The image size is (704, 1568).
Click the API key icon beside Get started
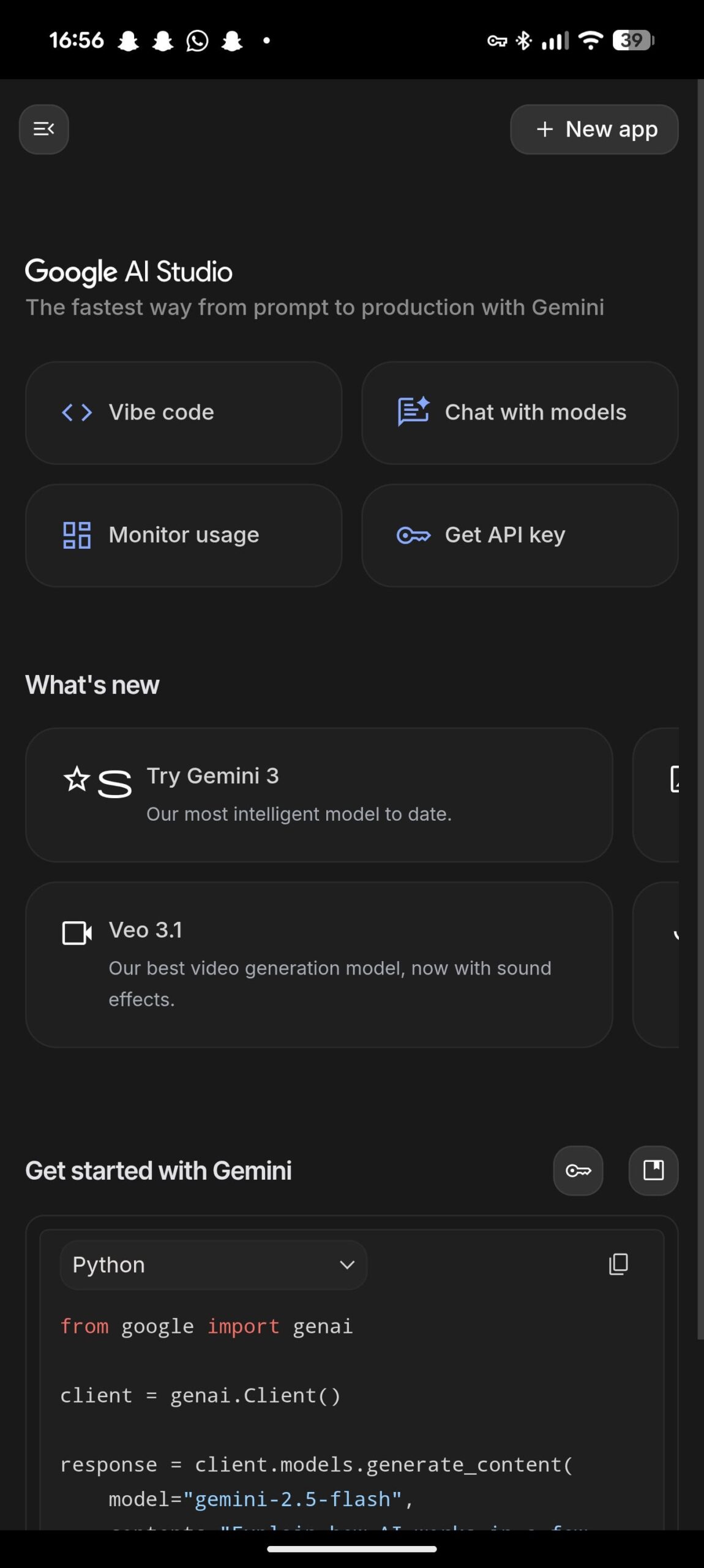578,1170
